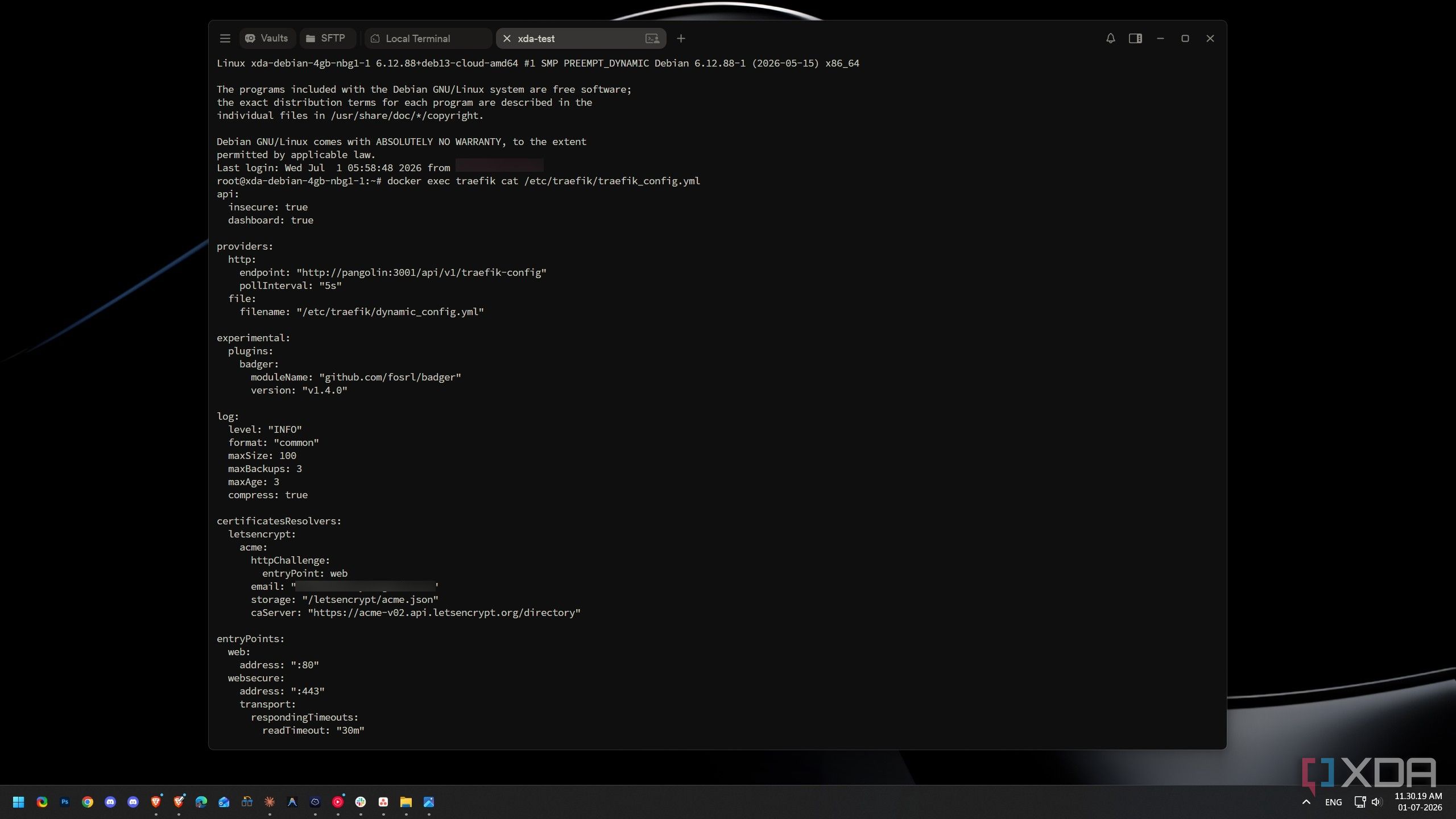
Task: Maximize the terminal window
Action: 1185,38
